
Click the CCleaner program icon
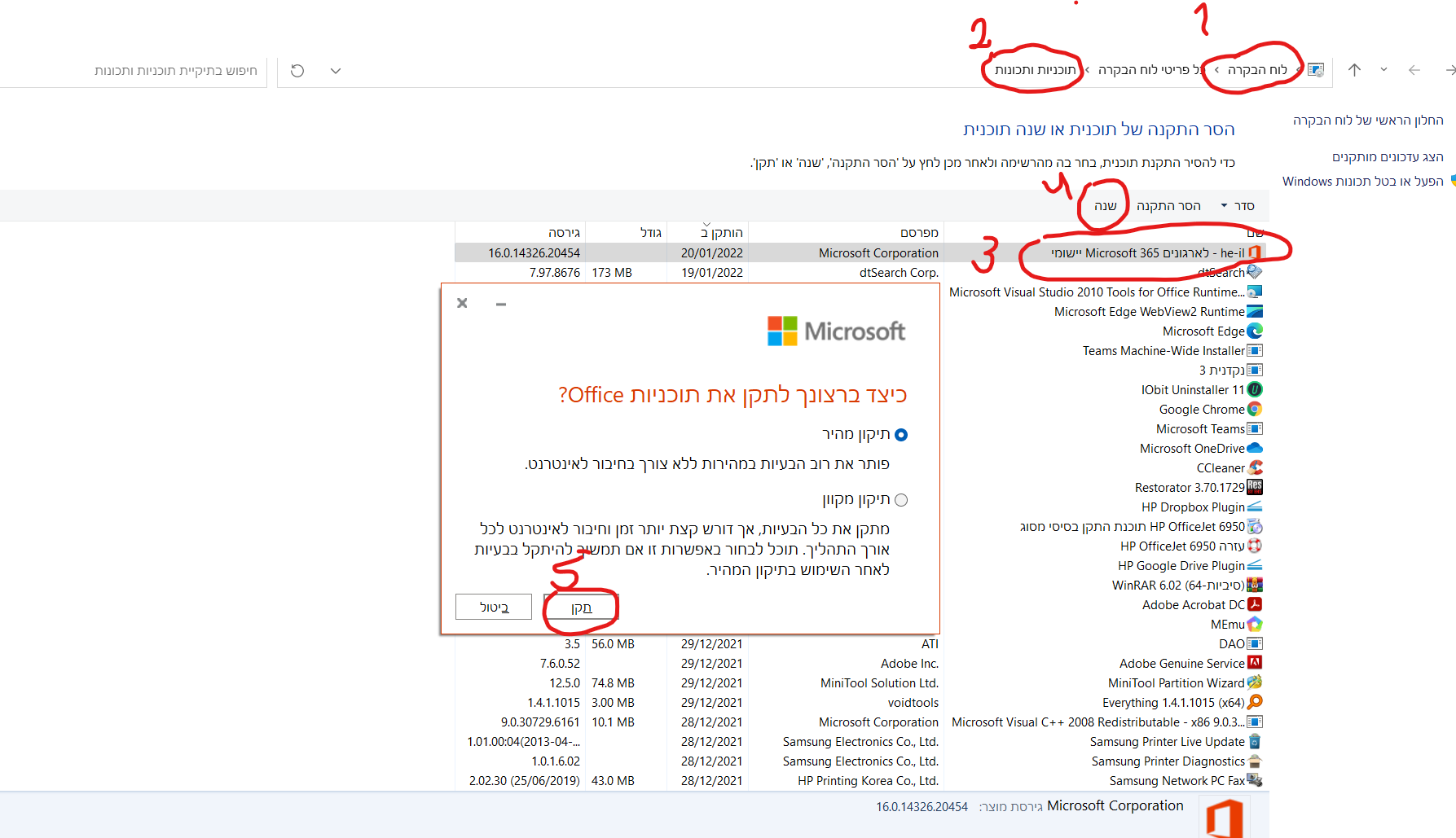1255,467
